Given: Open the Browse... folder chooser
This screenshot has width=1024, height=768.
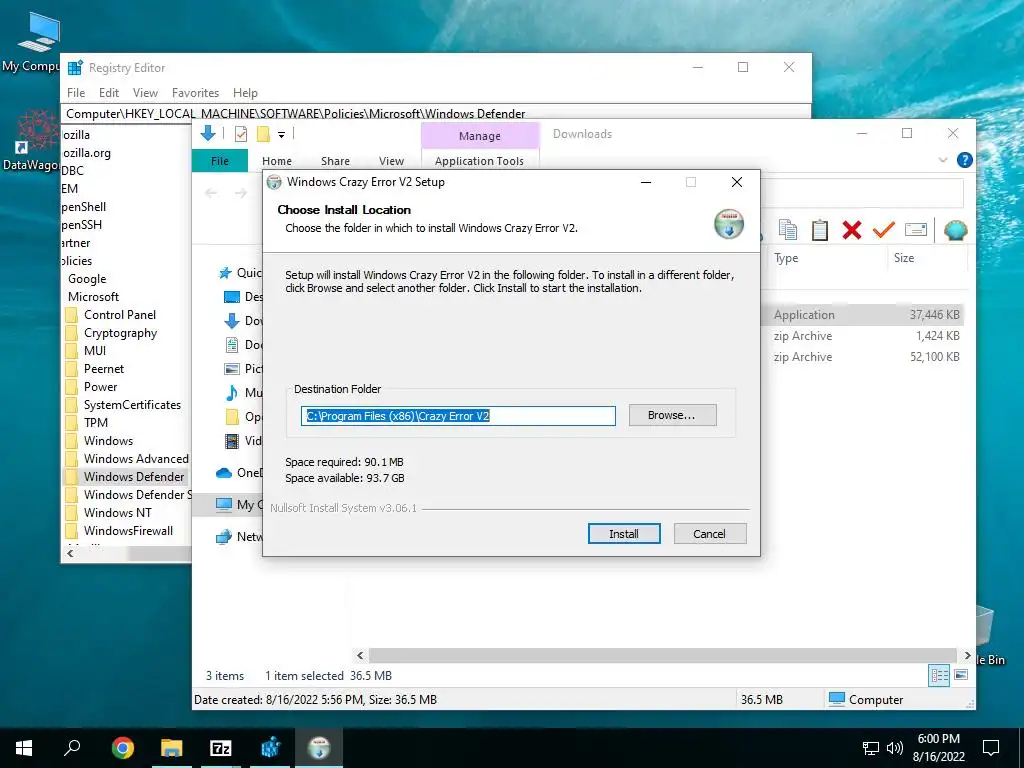Looking at the screenshot, I should point(672,415).
